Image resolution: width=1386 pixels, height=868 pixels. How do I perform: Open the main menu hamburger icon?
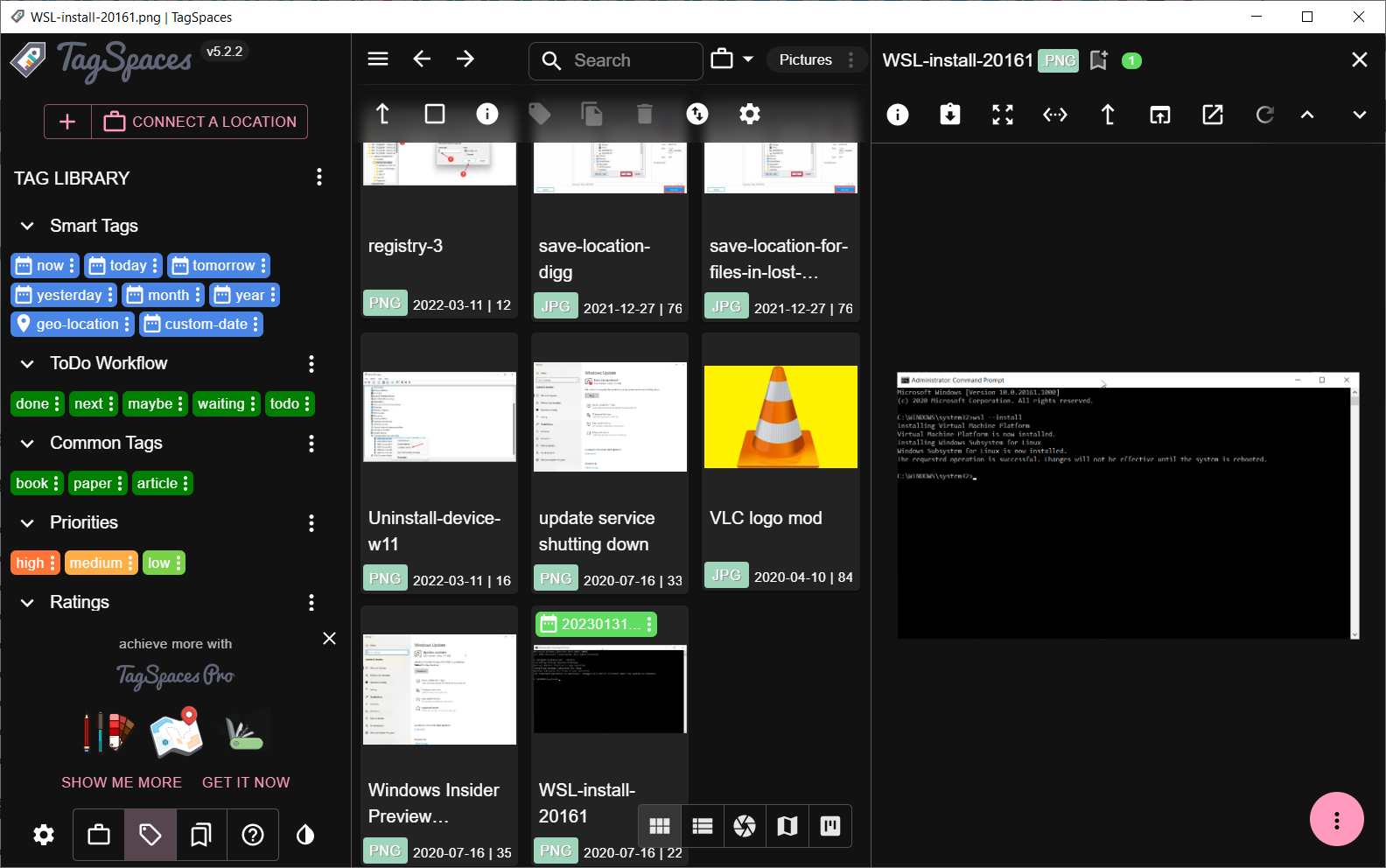click(x=378, y=59)
